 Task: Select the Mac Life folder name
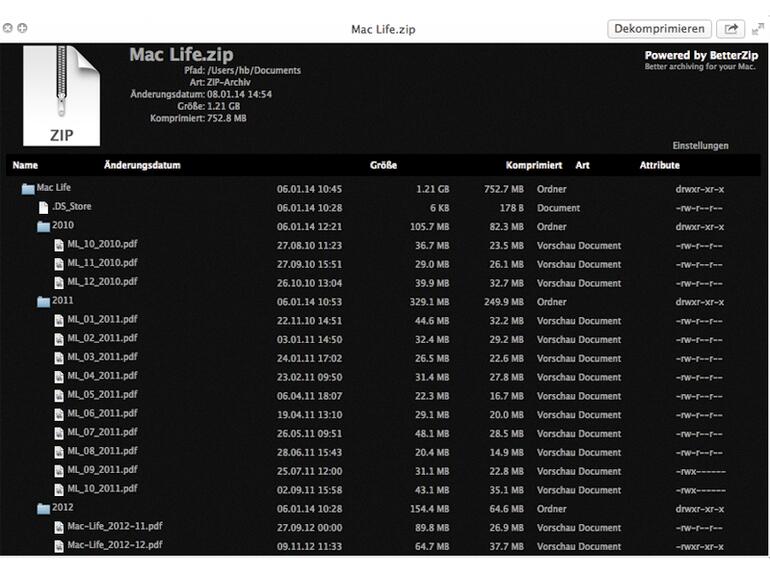54,188
